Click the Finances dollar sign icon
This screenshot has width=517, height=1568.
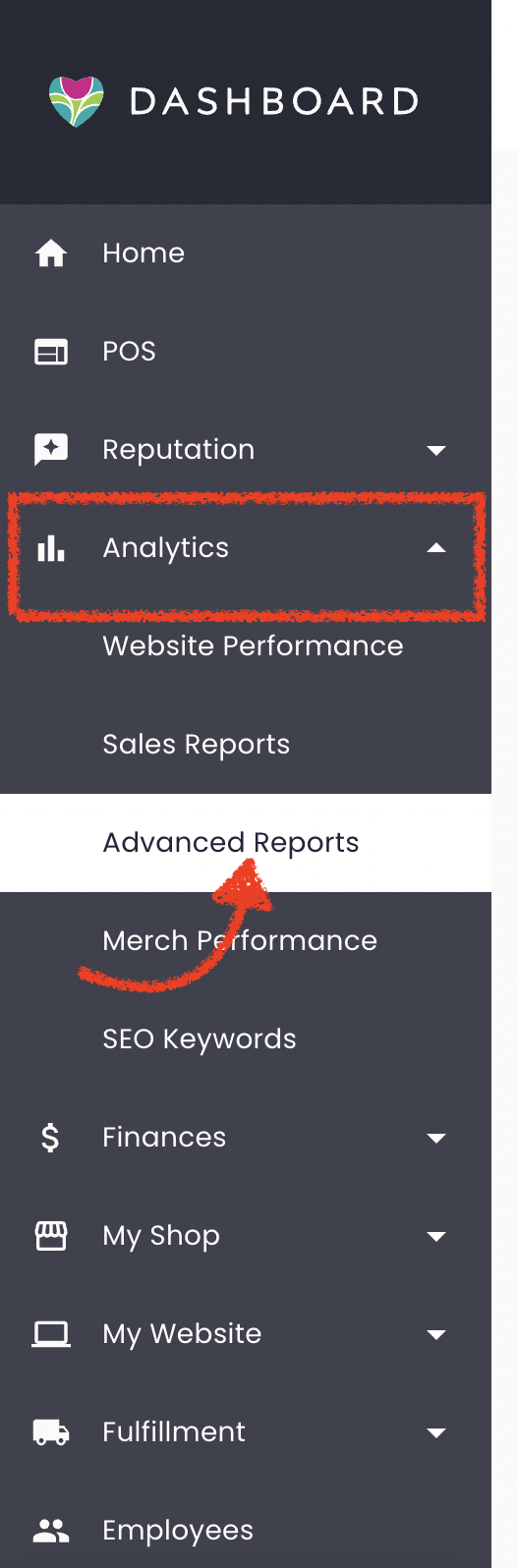[x=50, y=1138]
